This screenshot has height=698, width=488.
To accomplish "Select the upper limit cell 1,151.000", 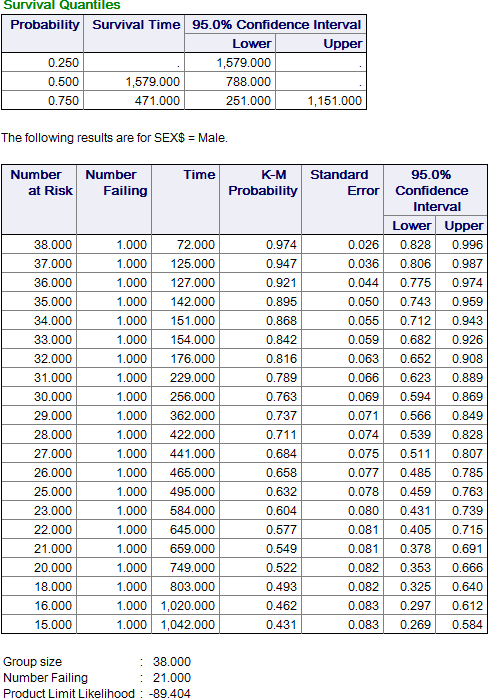I will point(334,101).
